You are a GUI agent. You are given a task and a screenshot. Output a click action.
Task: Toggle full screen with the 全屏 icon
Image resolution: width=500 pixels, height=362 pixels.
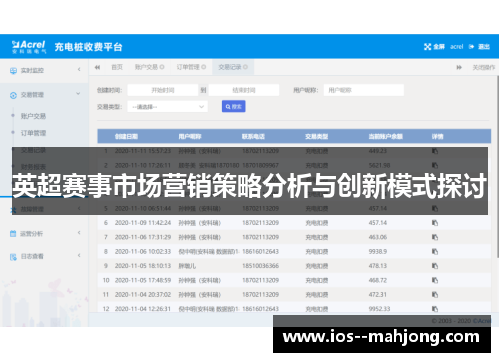427,47
